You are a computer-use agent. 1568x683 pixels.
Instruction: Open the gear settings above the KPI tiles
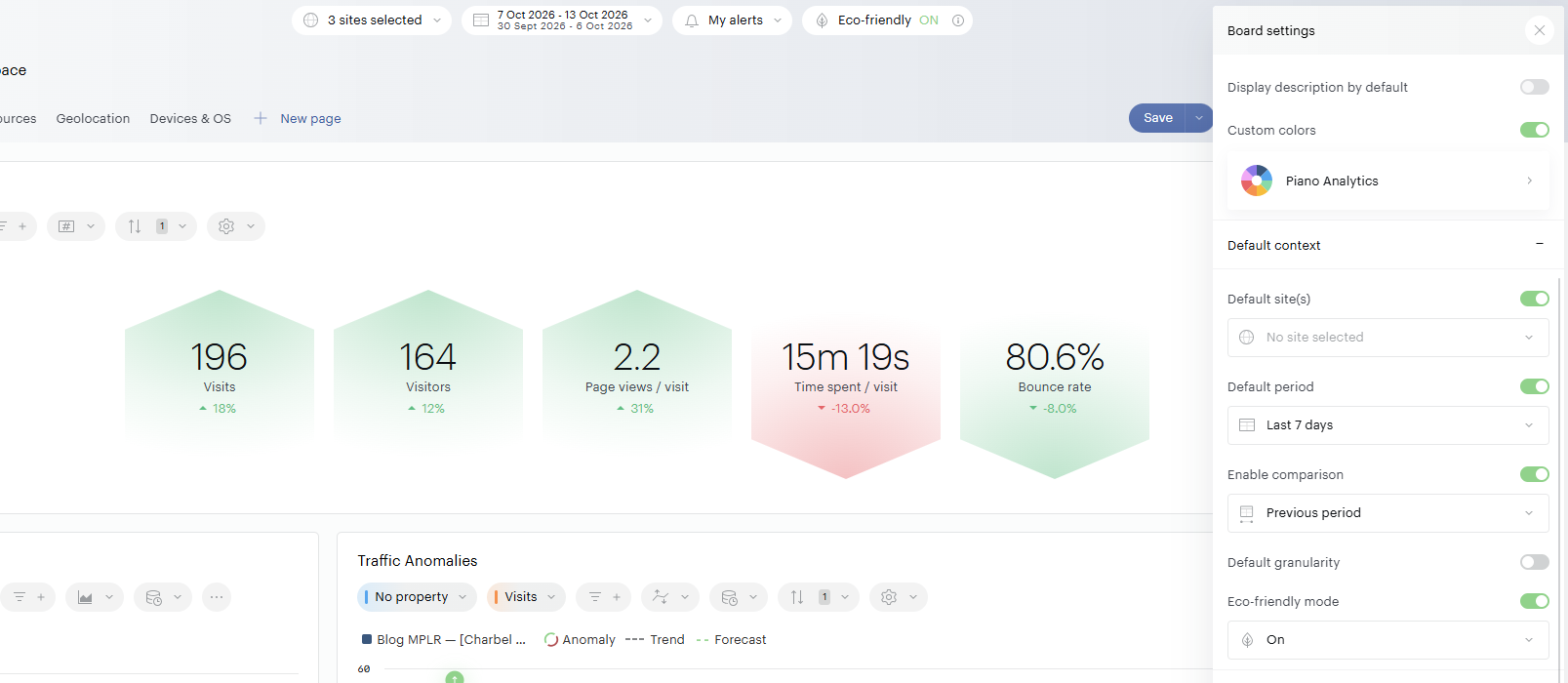tap(236, 226)
